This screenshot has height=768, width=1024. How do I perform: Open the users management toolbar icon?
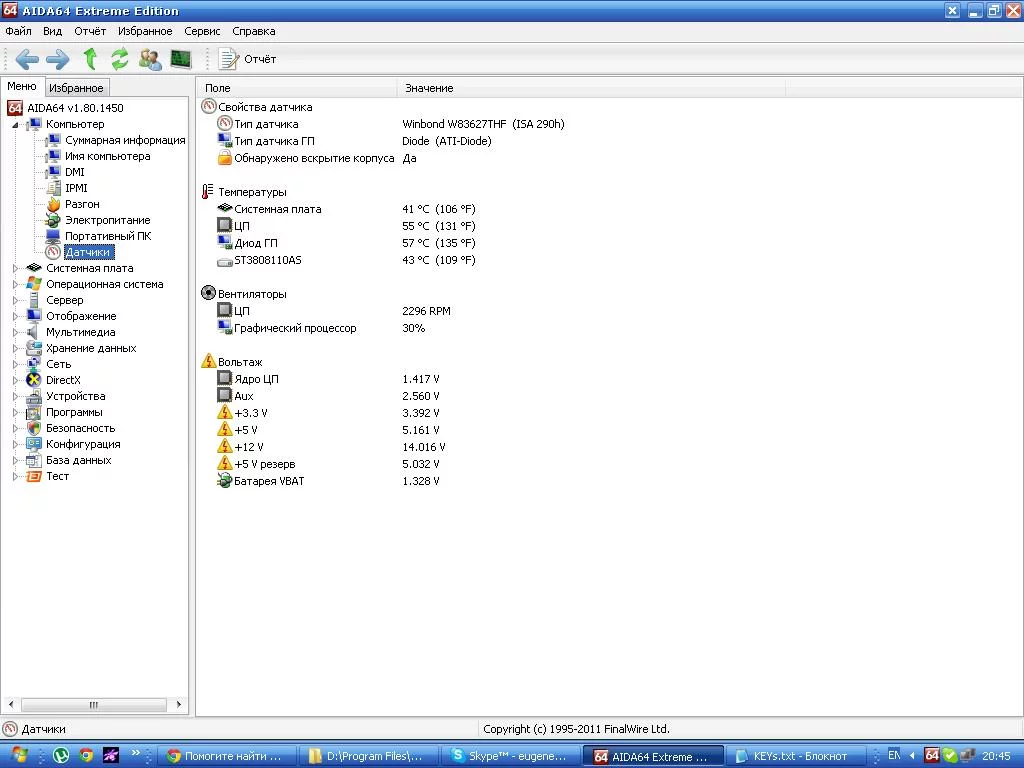150,59
